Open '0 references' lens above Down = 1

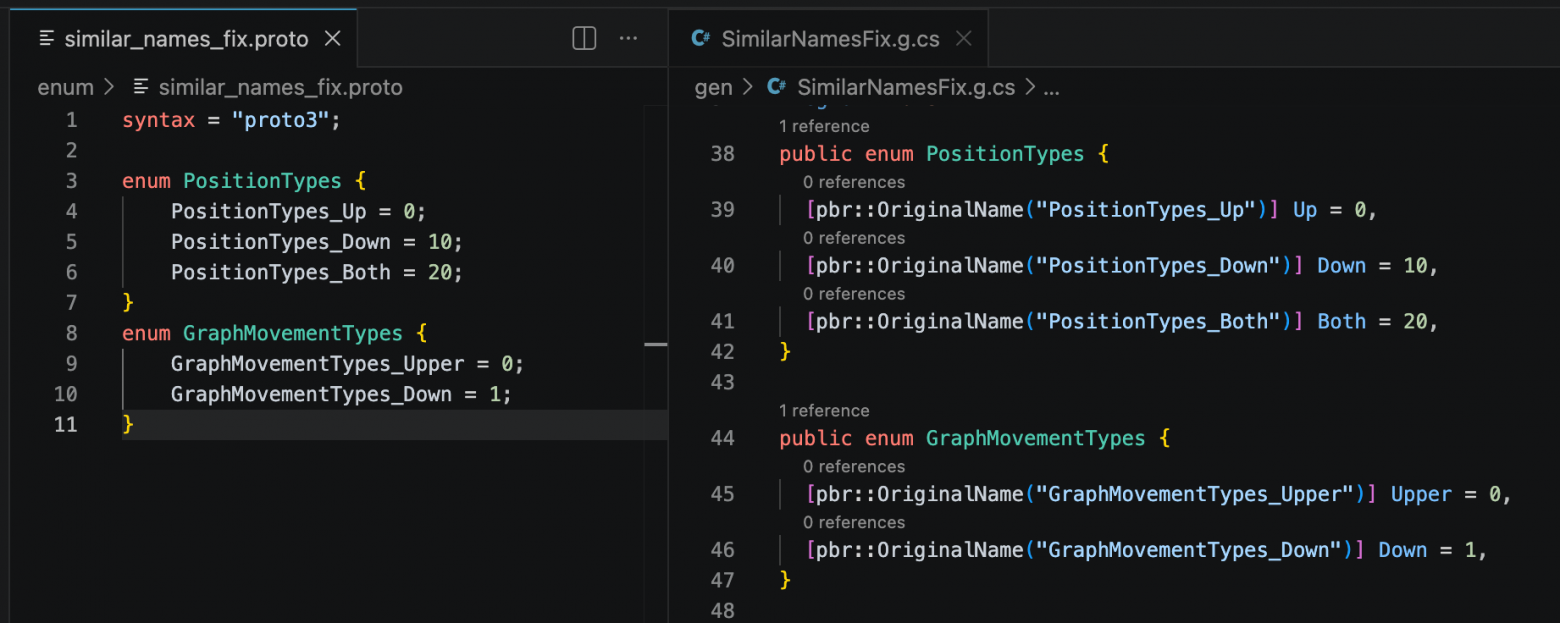[853, 523]
